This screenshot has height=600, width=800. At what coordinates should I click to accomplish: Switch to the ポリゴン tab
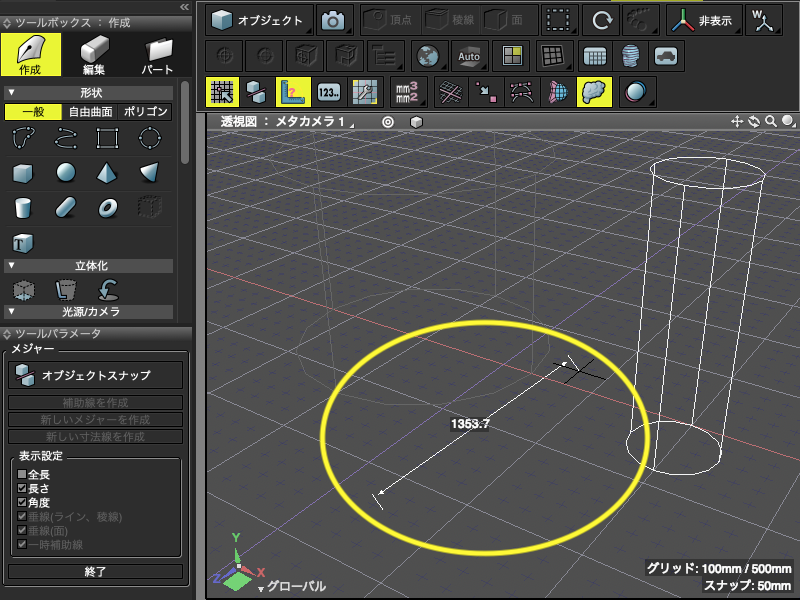point(145,112)
